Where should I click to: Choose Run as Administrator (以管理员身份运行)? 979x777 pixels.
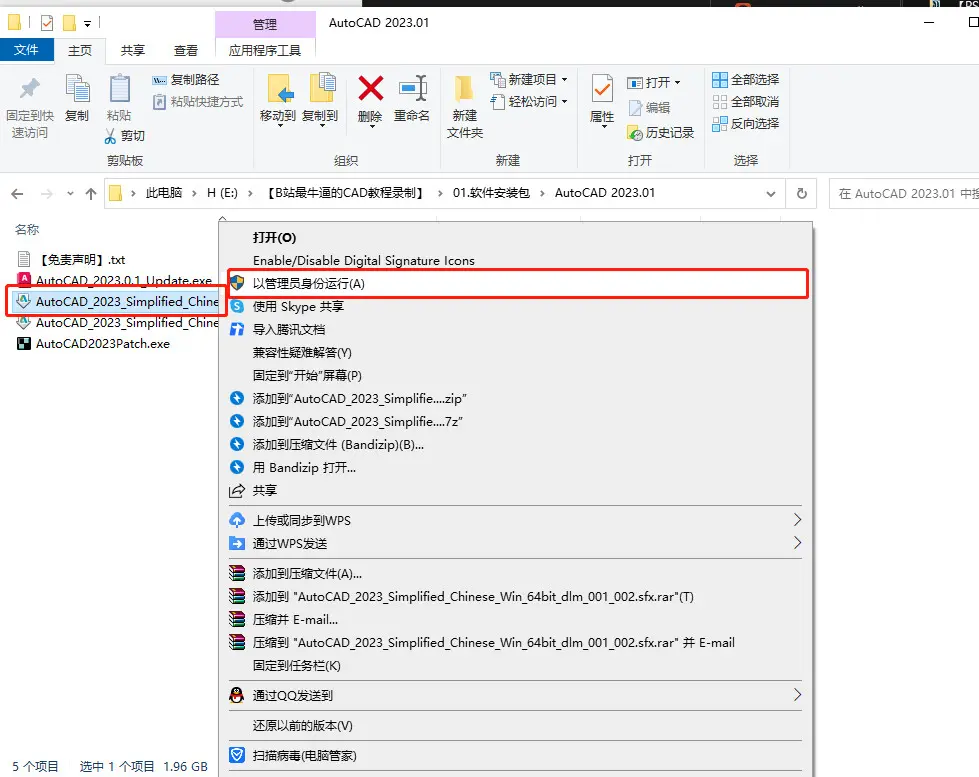pyautogui.click(x=519, y=284)
